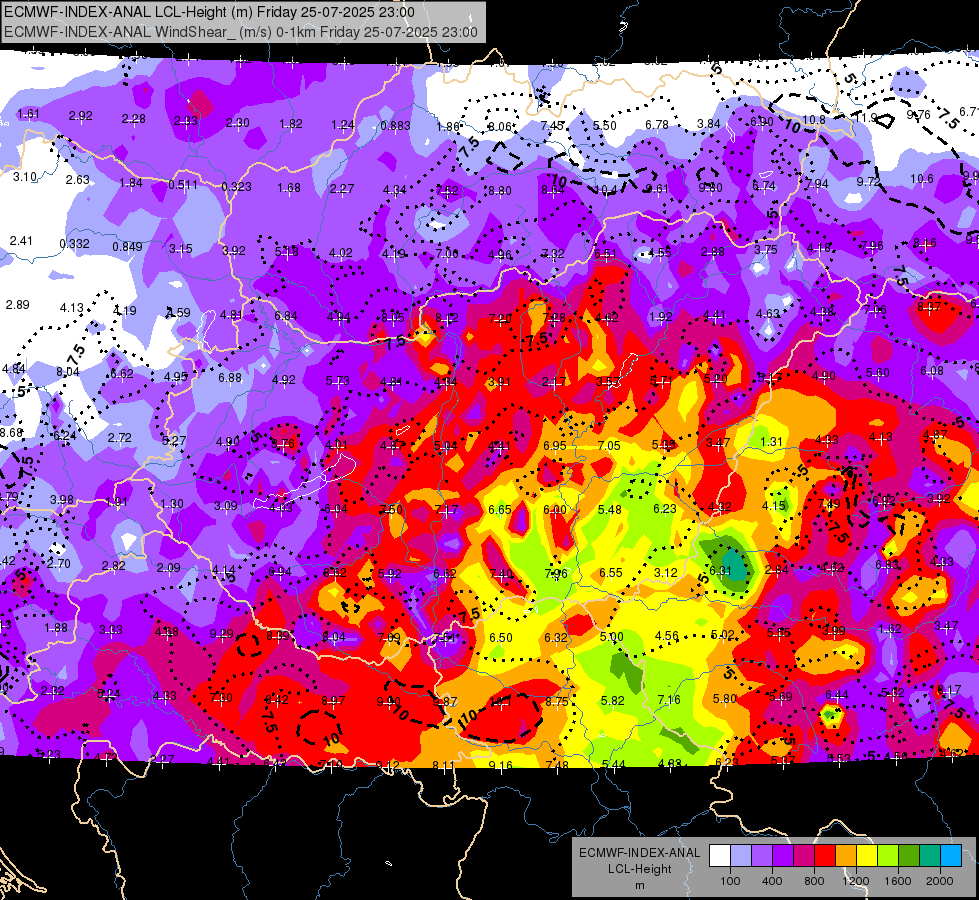Click the wind shear value '0.323'
Image resolution: width=979 pixels, height=900 pixels.
(x=236, y=187)
